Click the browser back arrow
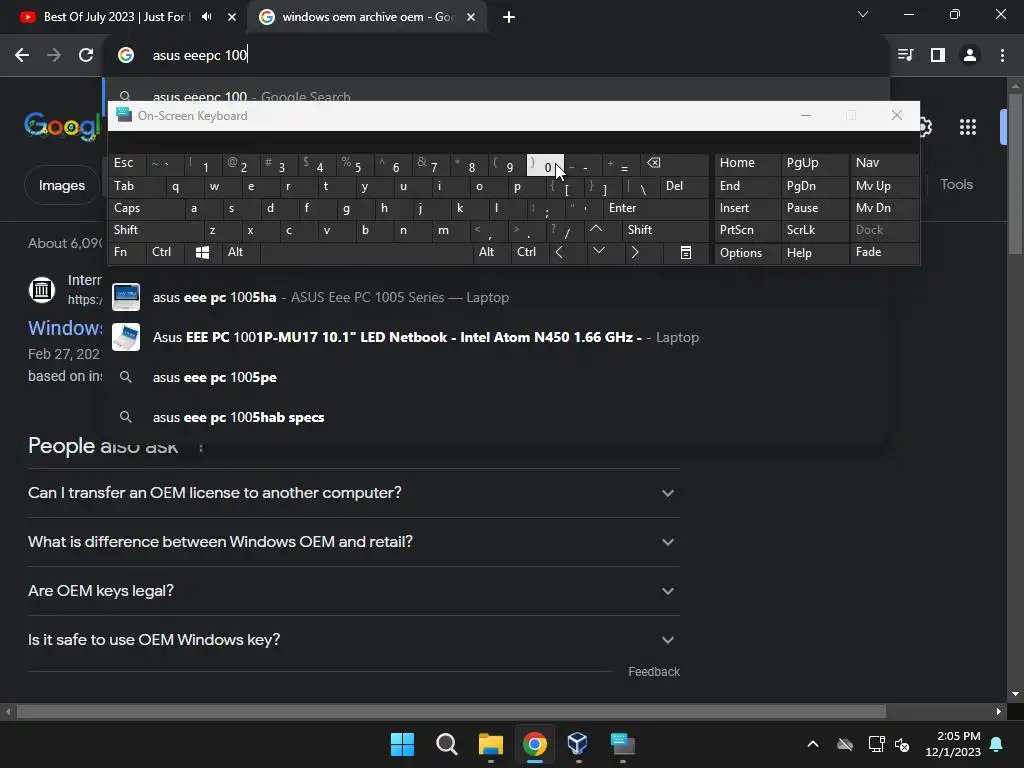The width and height of the screenshot is (1024, 768). [22, 55]
